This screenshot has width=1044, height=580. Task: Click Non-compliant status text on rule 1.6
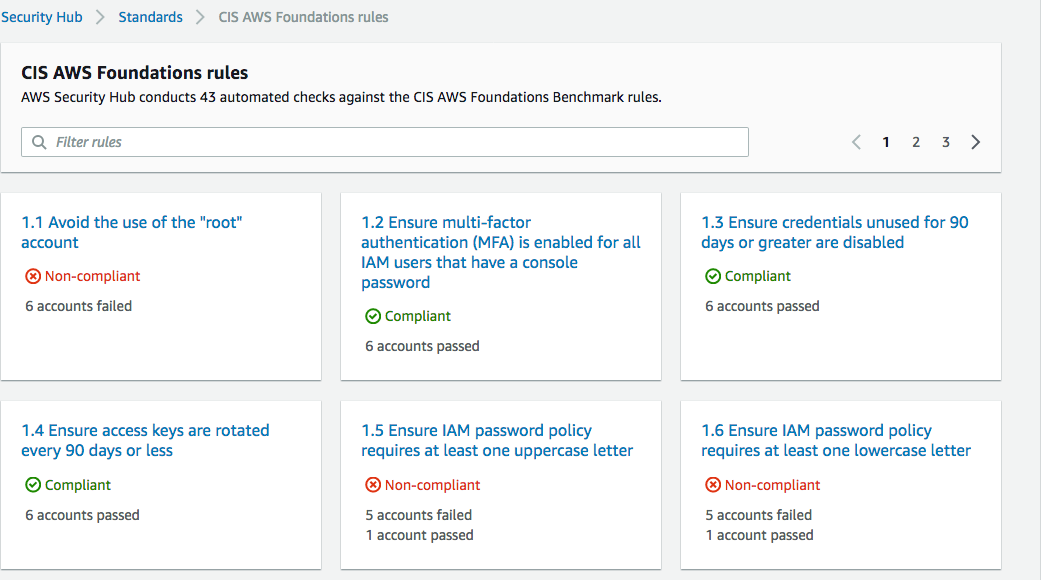[x=772, y=485]
